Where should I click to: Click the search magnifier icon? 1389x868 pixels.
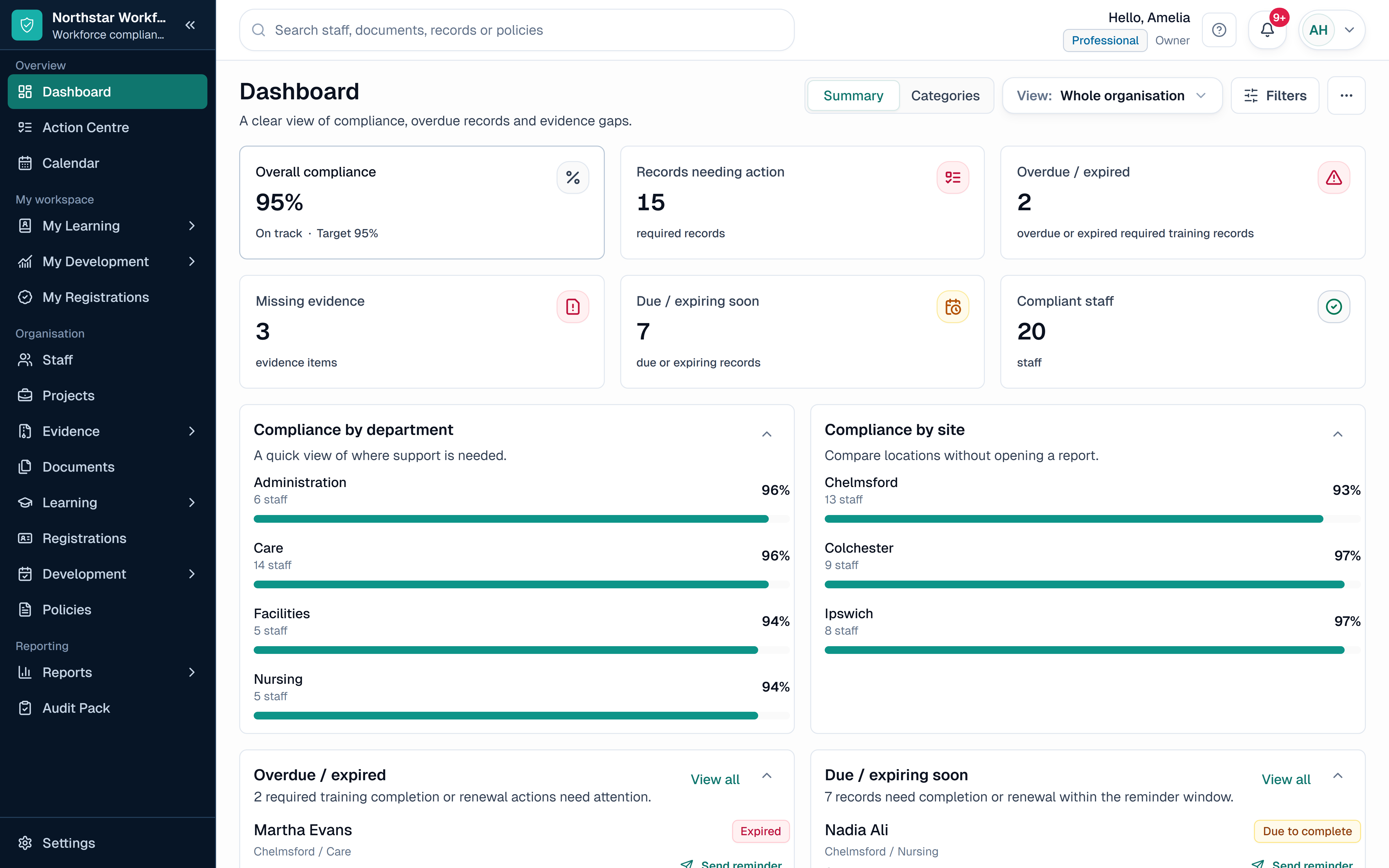[x=259, y=30]
